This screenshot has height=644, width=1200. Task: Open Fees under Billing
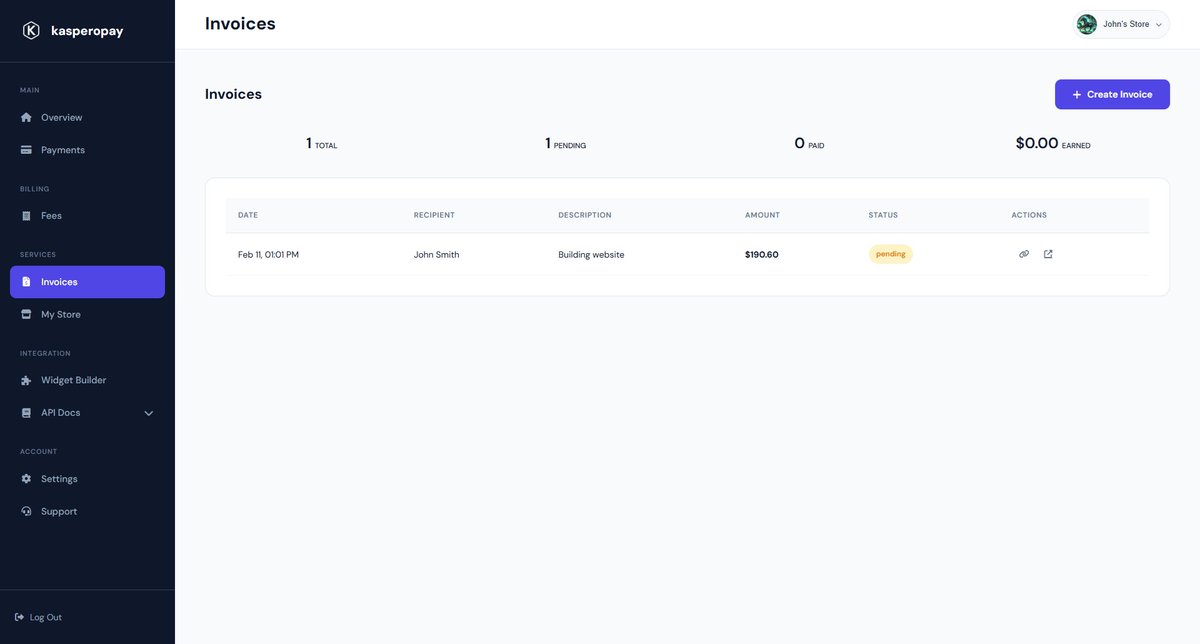(87, 216)
